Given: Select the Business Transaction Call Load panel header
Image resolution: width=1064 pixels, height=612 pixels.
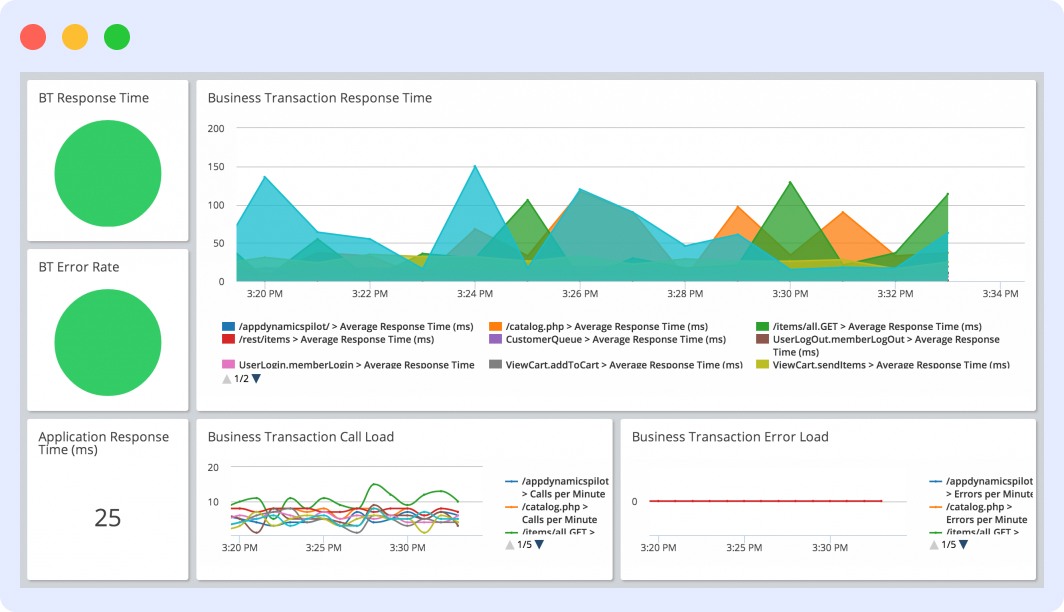Looking at the screenshot, I should coord(300,437).
